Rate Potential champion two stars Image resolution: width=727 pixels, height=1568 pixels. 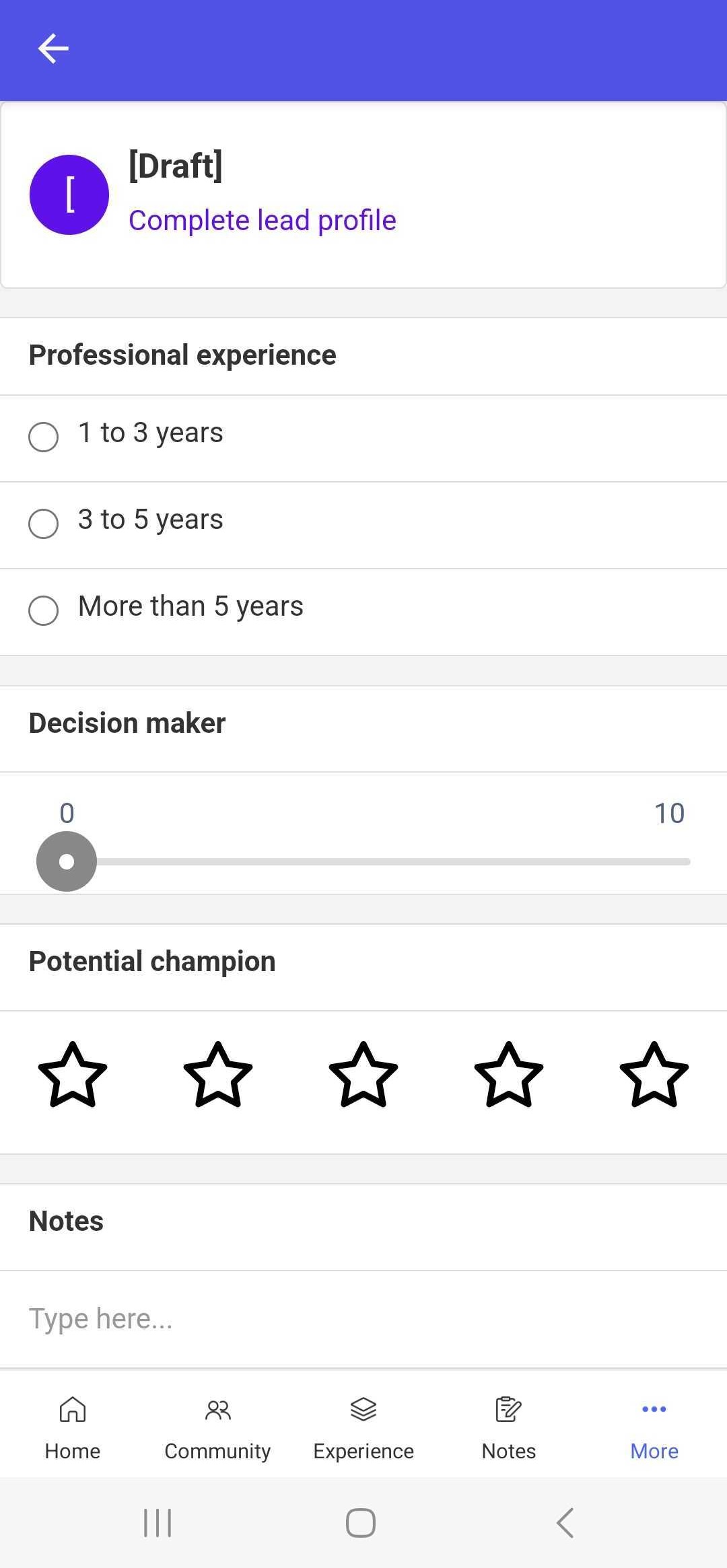218,1075
